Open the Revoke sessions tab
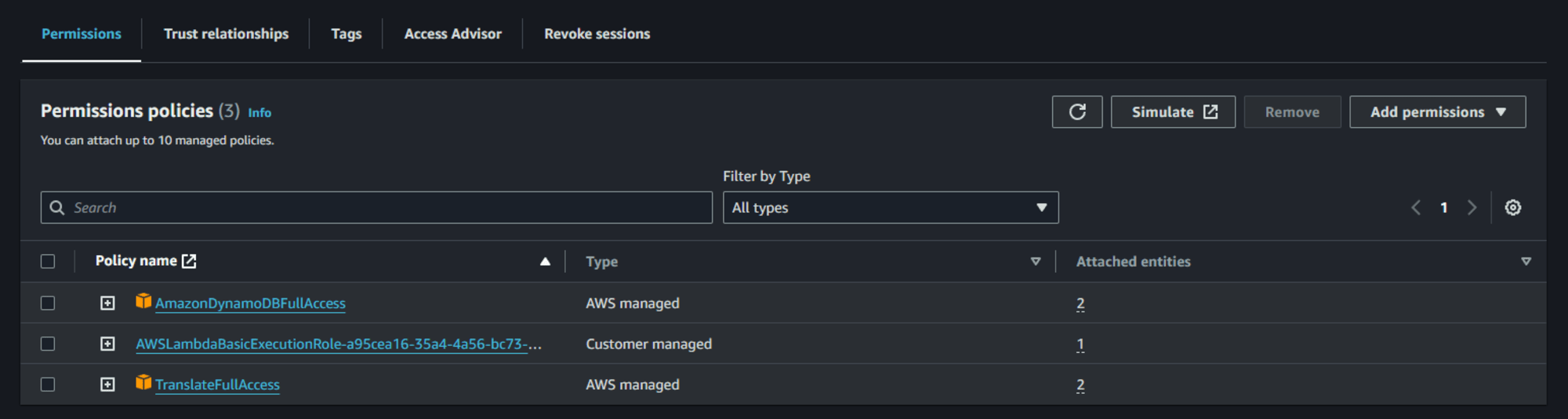 point(597,34)
